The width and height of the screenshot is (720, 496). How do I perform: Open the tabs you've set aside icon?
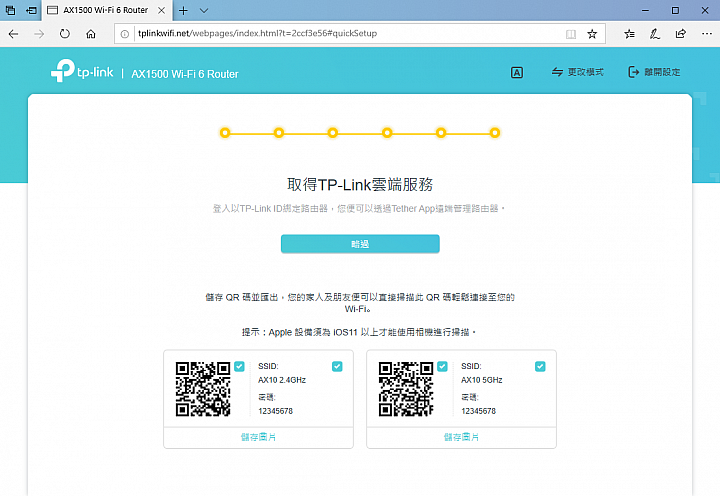point(10,10)
